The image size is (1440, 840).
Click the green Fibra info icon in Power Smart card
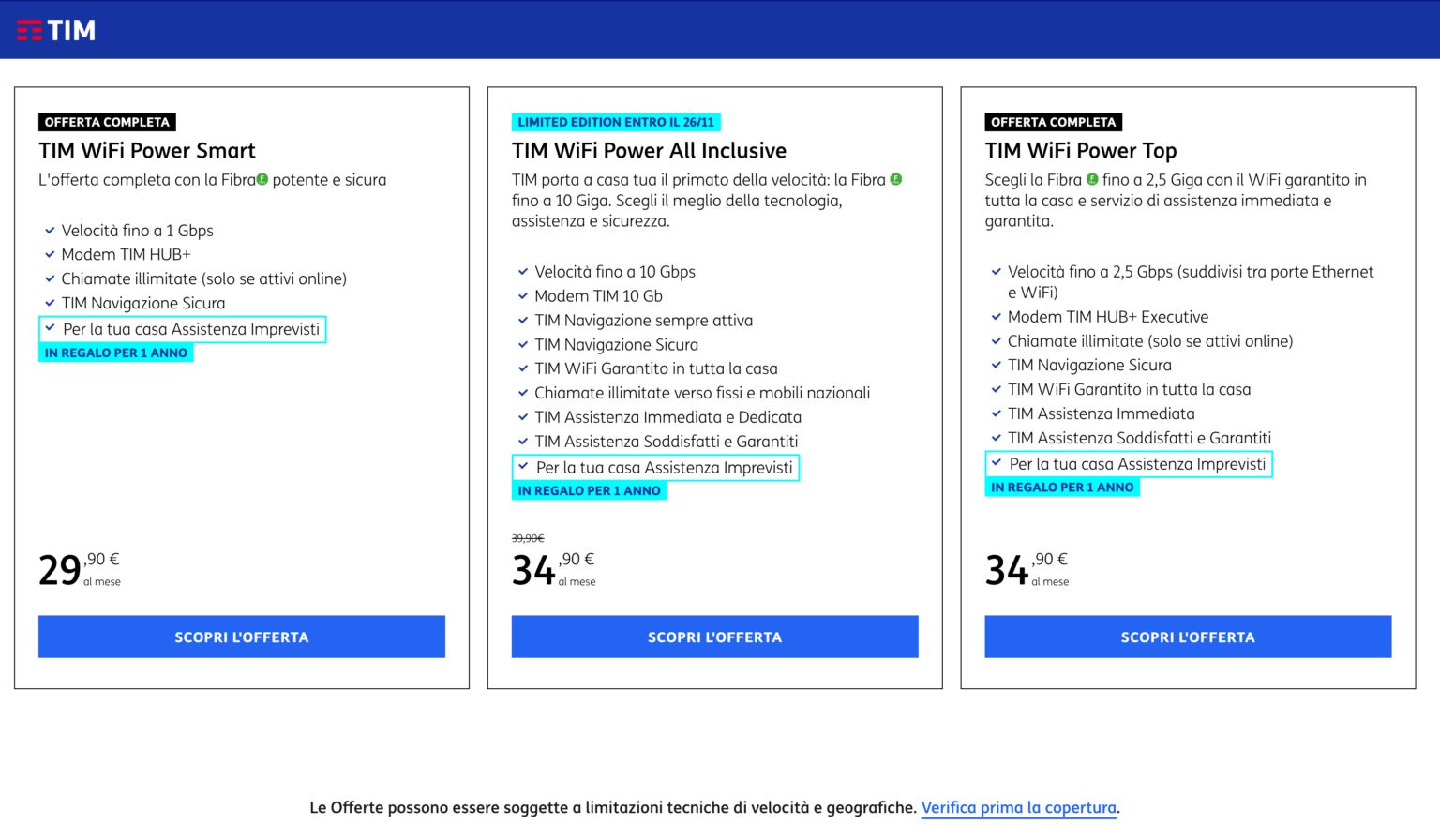(x=263, y=178)
